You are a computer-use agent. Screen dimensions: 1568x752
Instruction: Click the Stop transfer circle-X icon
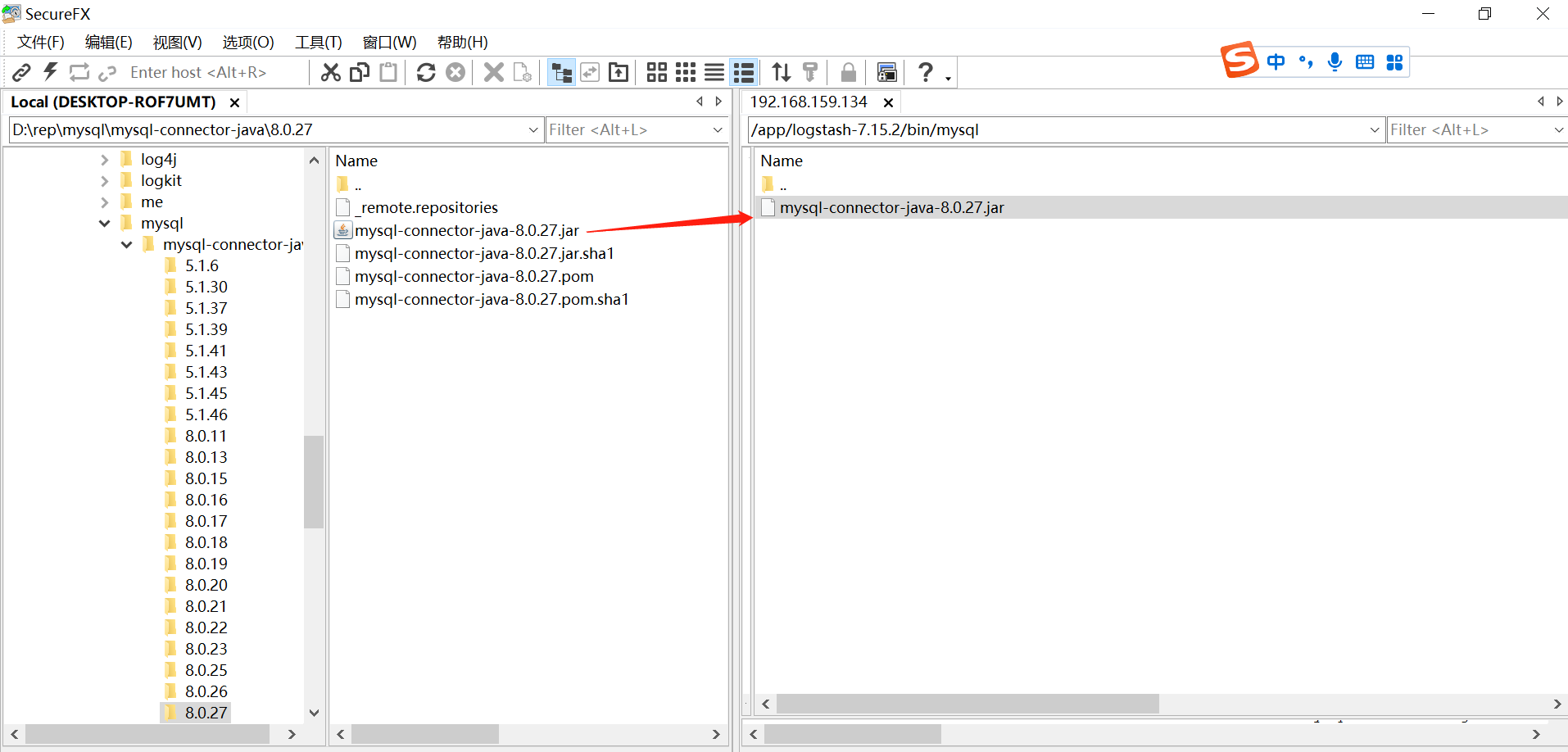click(x=455, y=73)
